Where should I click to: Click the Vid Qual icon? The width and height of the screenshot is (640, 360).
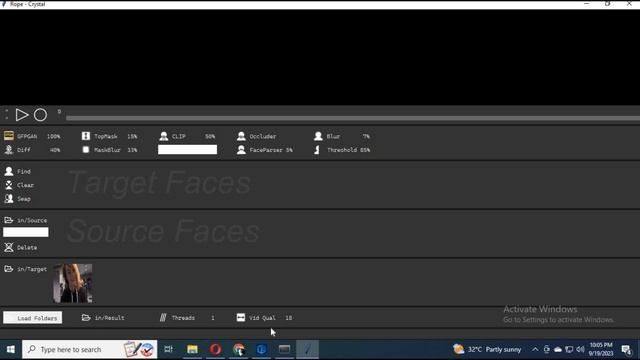(x=241, y=318)
